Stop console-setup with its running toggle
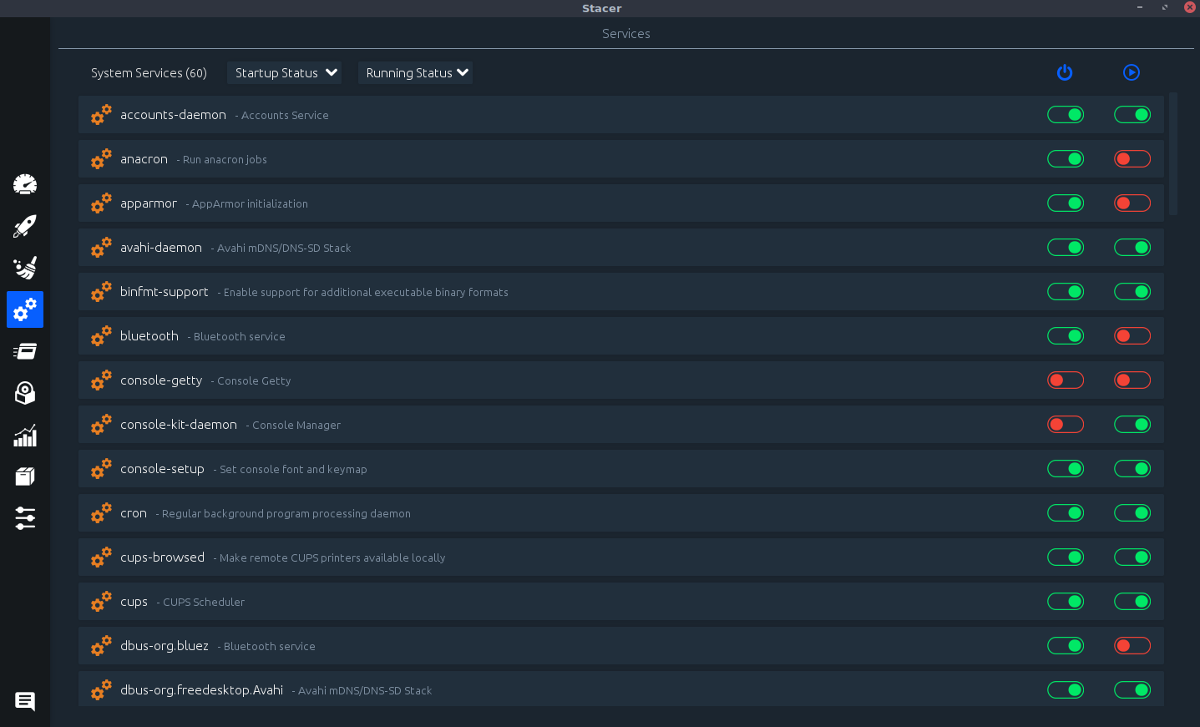The width and height of the screenshot is (1200, 727). [1132, 469]
